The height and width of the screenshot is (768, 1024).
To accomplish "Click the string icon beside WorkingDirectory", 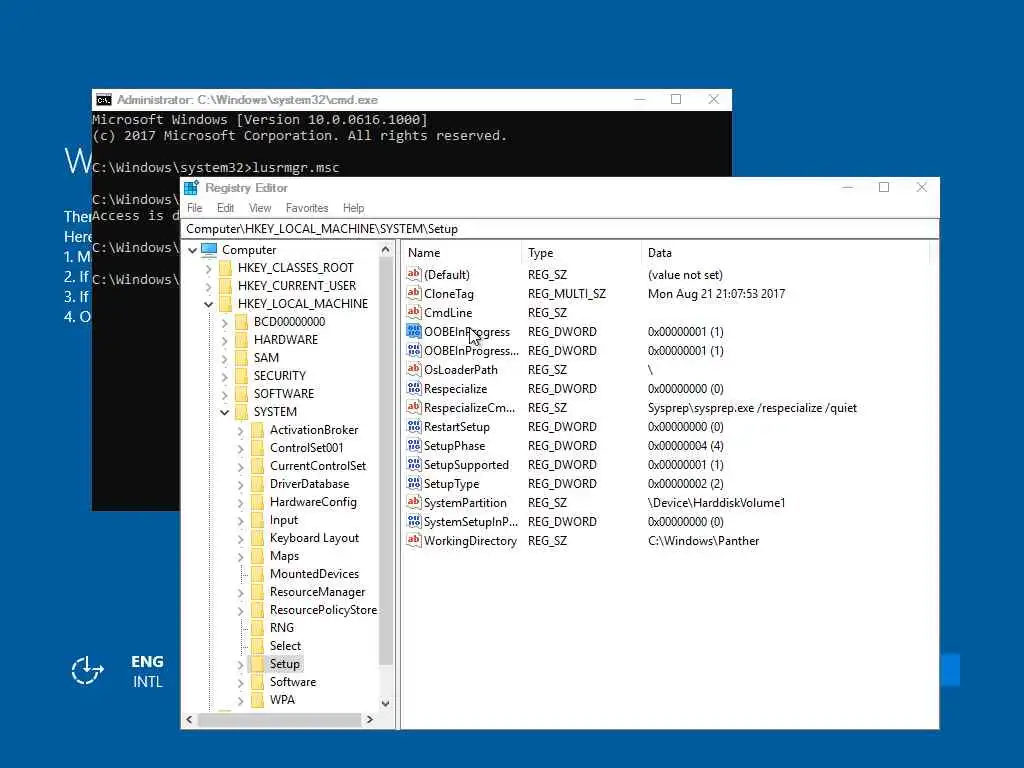I will point(413,540).
